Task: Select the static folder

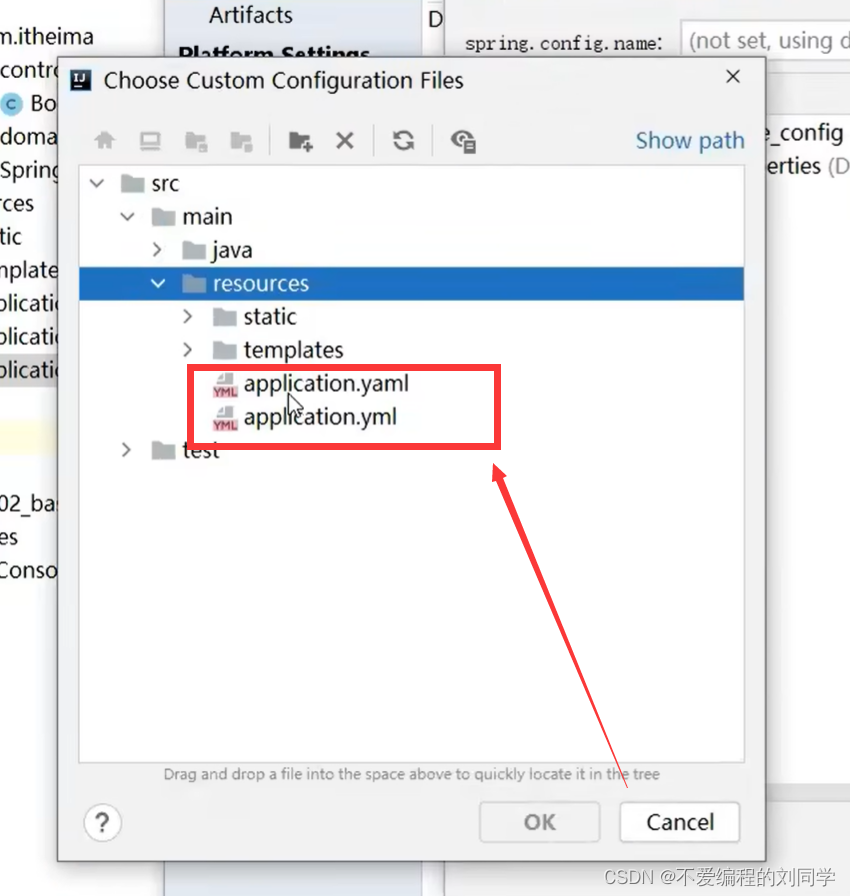Action: click(x=269, y=316)
